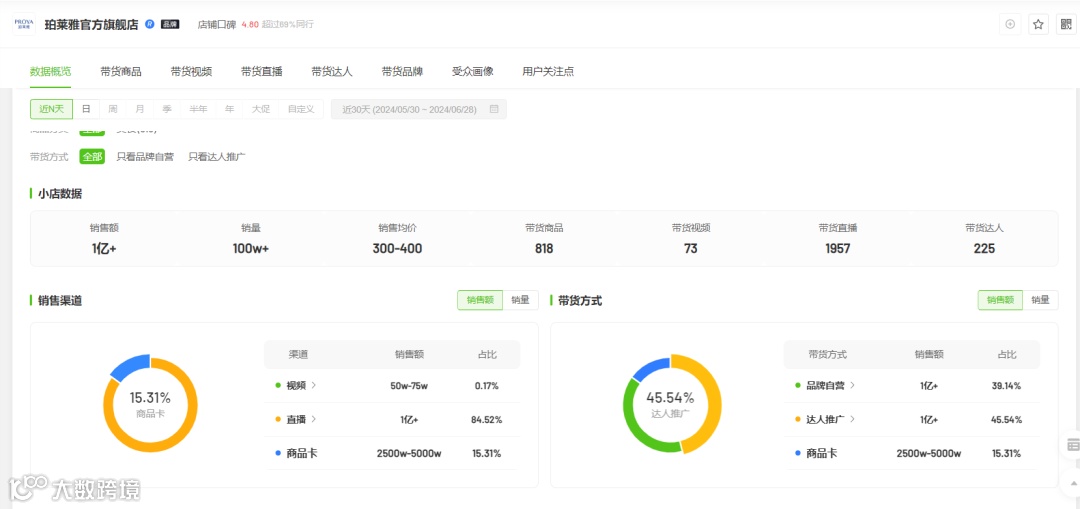Click the 0.17% share value
1080x509 pixels.
pos(486,386)
